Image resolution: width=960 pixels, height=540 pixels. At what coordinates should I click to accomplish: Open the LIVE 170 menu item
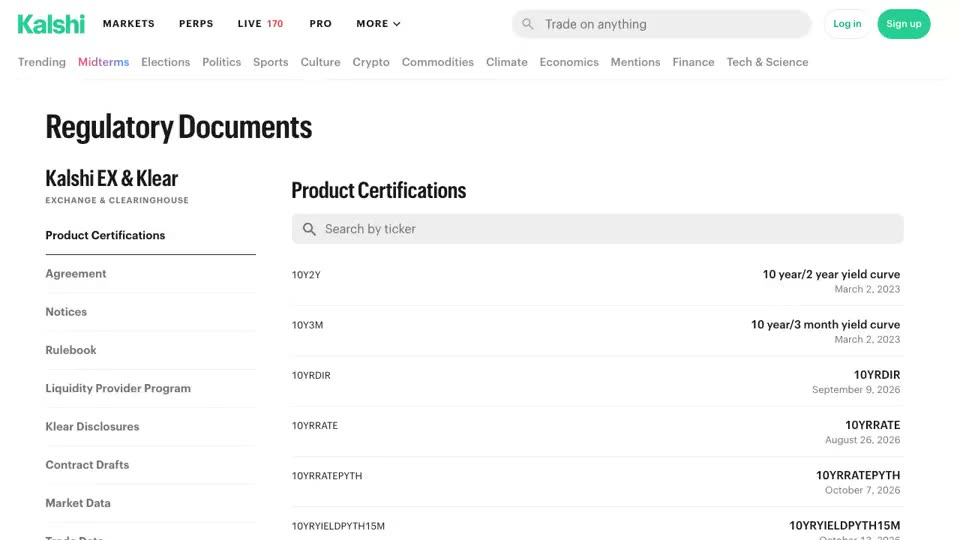click(260, 24)
